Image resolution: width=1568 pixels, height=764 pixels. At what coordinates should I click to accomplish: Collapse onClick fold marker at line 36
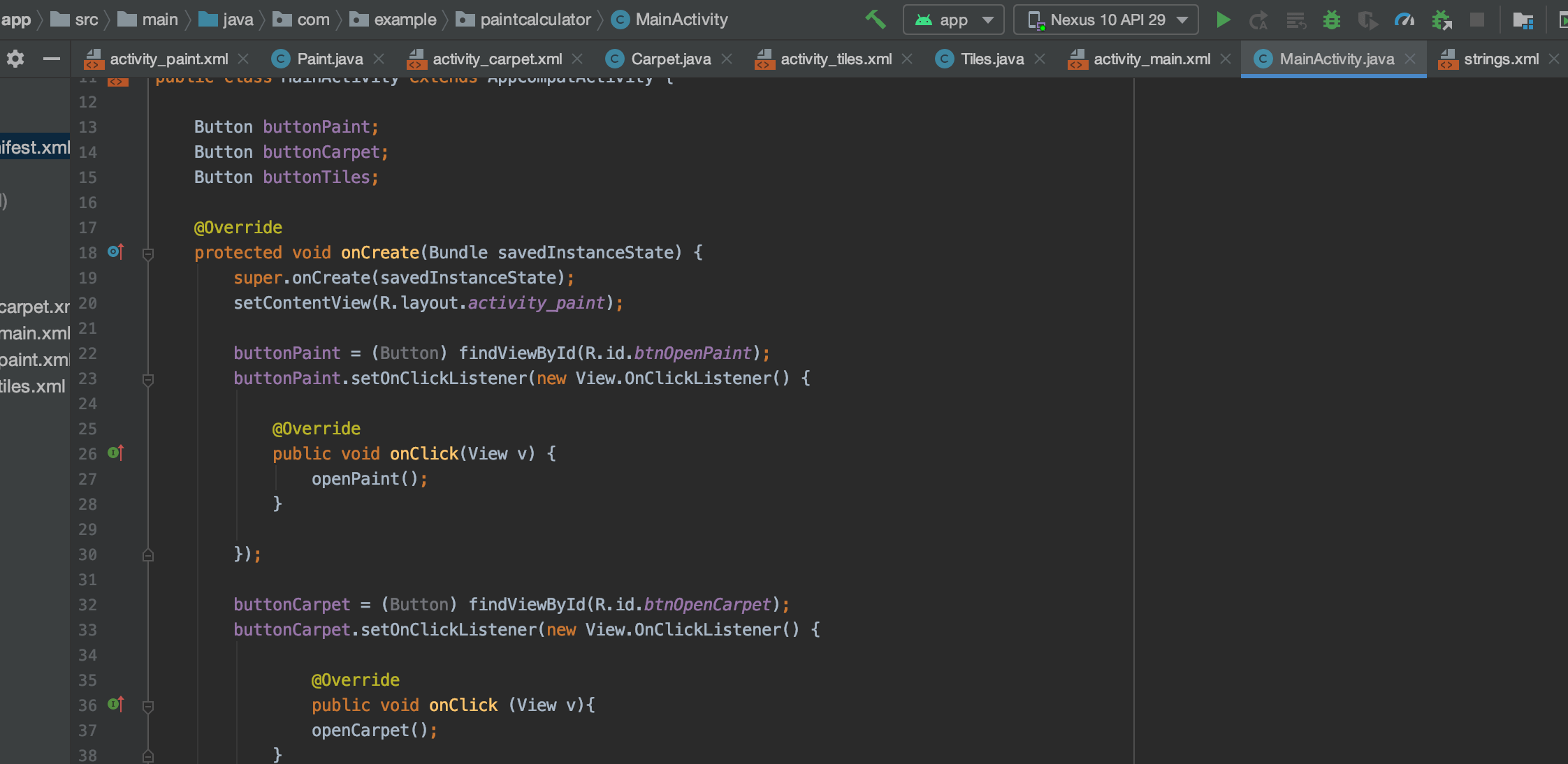[148, 707]
